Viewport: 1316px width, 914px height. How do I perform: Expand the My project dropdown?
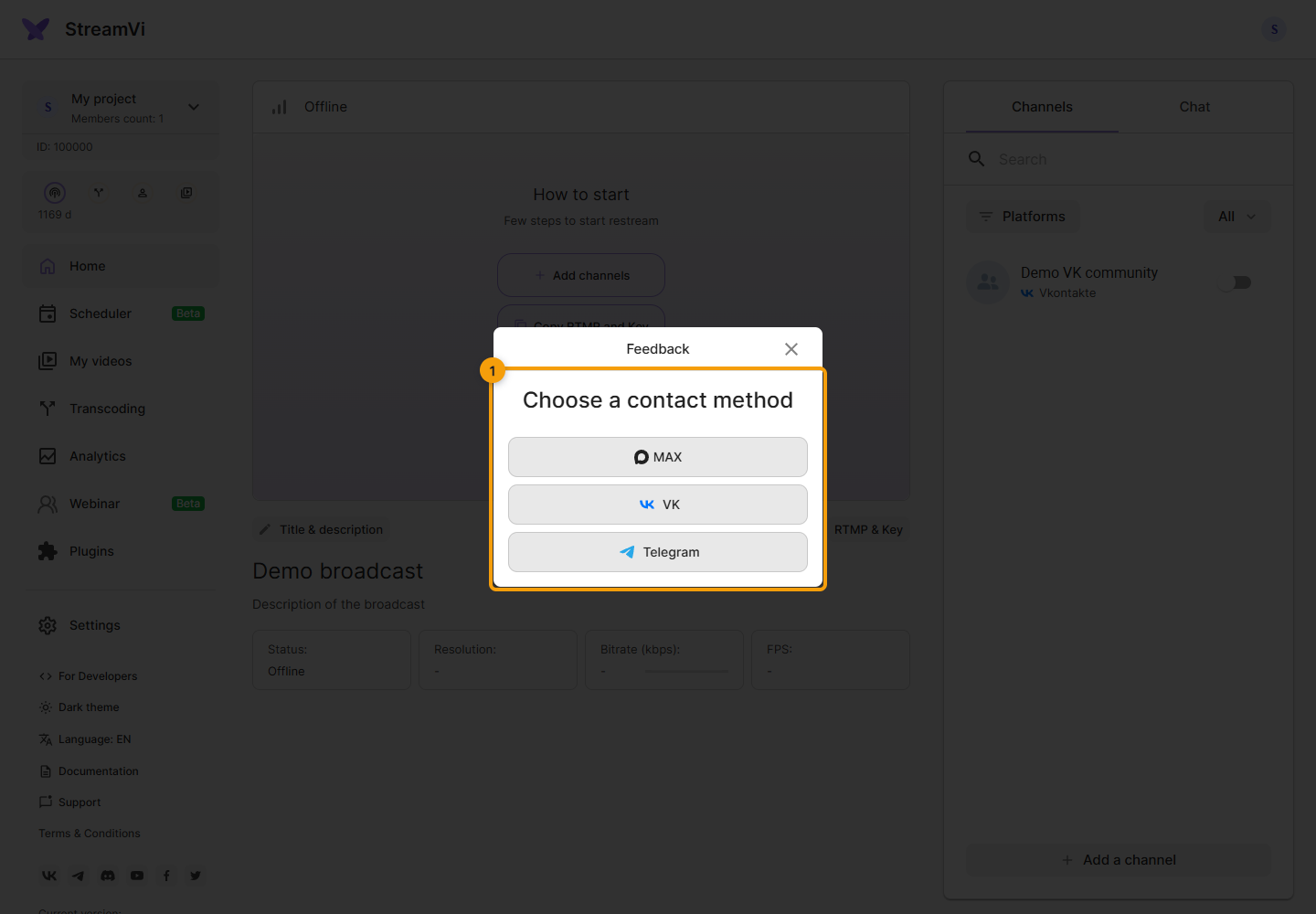[x=194, y=107]
